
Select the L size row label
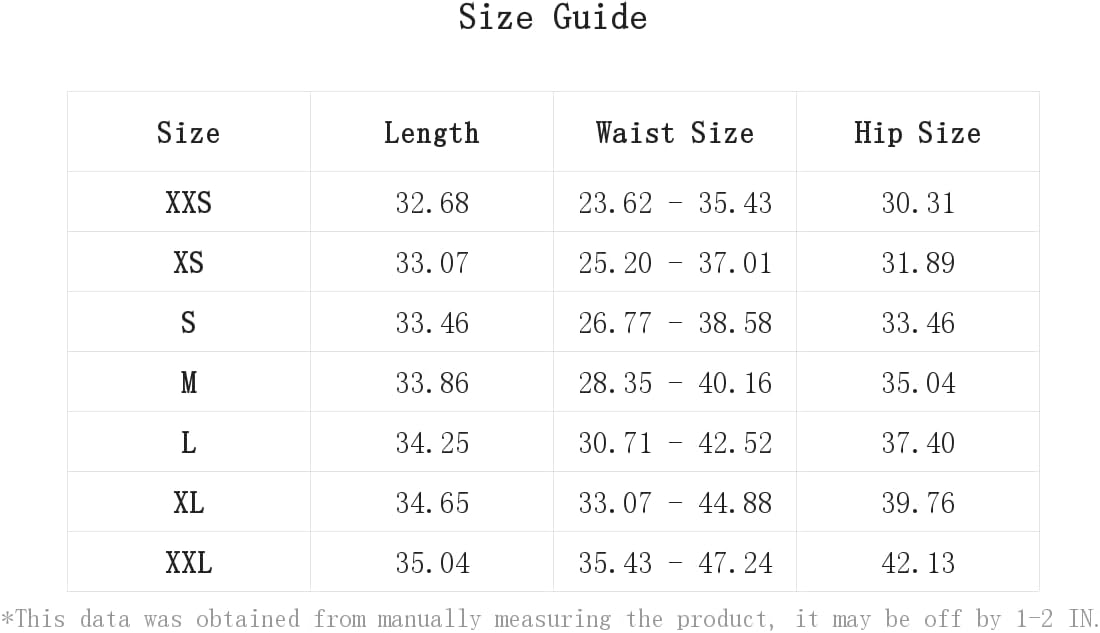[x=189, y=443]
